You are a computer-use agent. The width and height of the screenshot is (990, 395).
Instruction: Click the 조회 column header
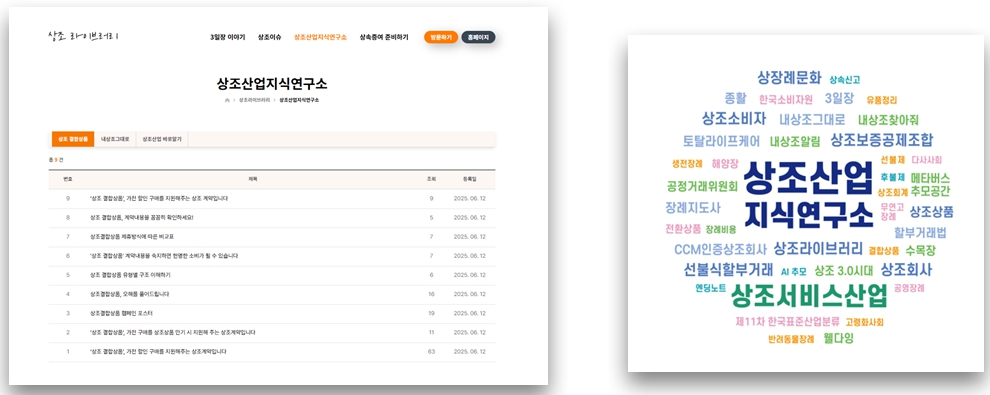coord(431,179)
